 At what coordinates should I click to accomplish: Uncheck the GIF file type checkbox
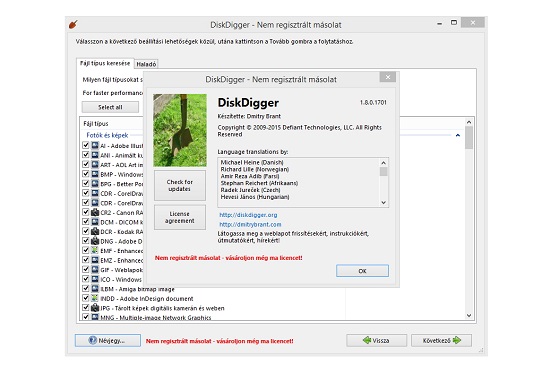(x=86, y=269)
